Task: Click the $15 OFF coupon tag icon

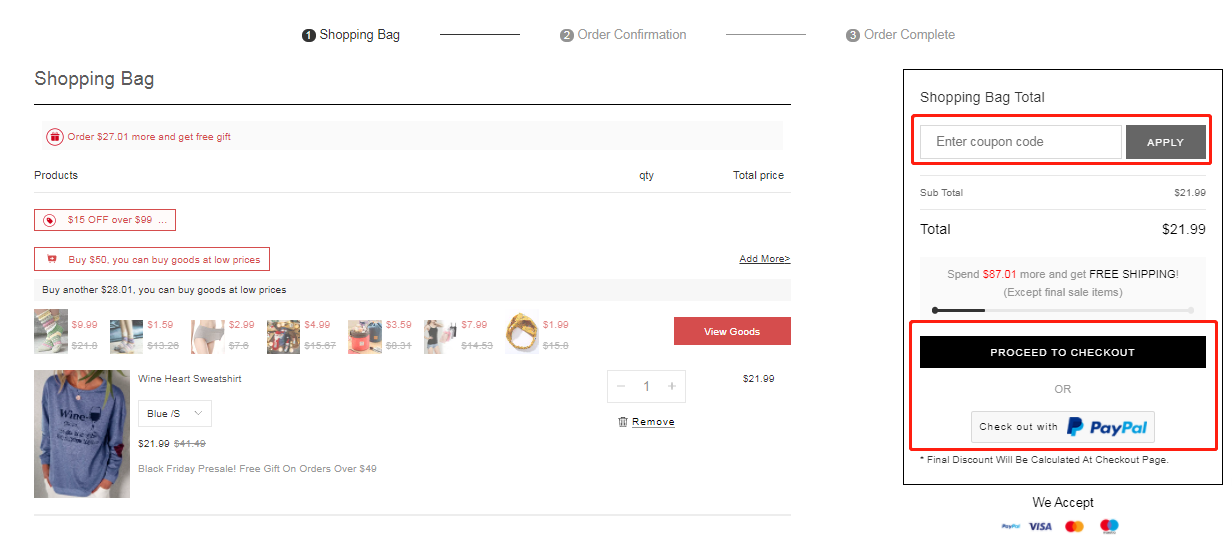Action: pos(49,220)
